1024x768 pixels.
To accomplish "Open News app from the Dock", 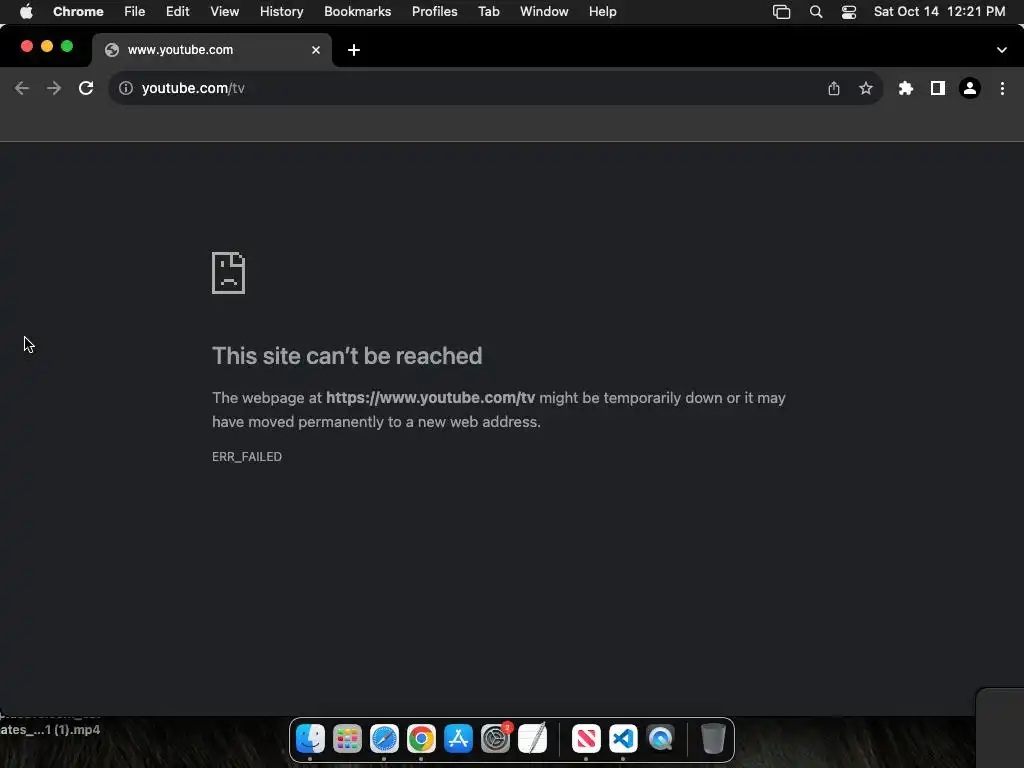I will click(x=586, y=739).
